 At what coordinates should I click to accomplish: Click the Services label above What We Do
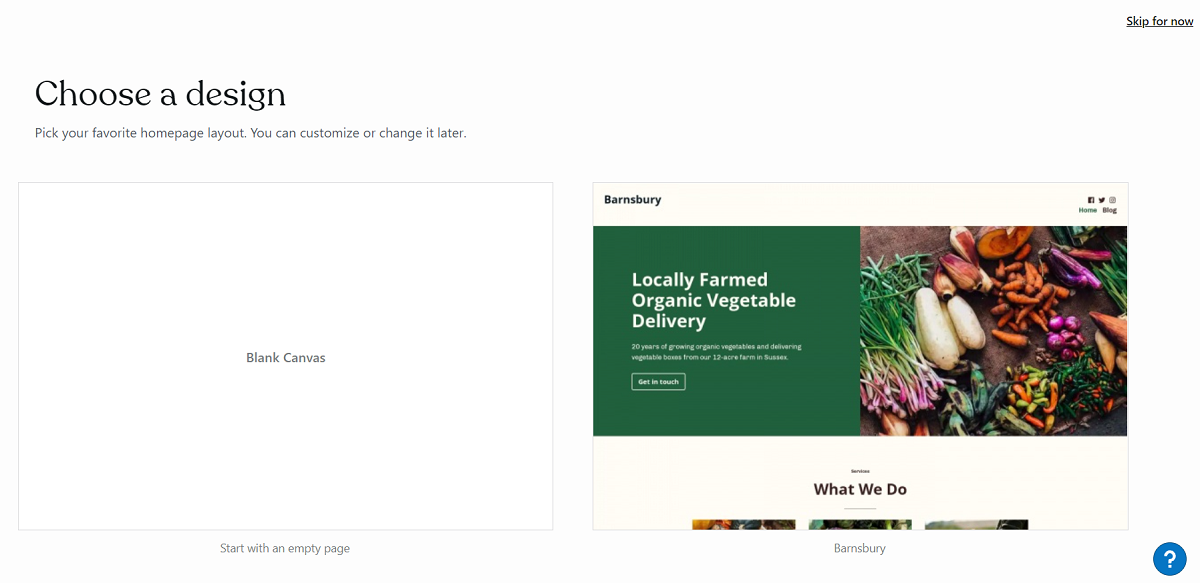[x=860, y=470]
